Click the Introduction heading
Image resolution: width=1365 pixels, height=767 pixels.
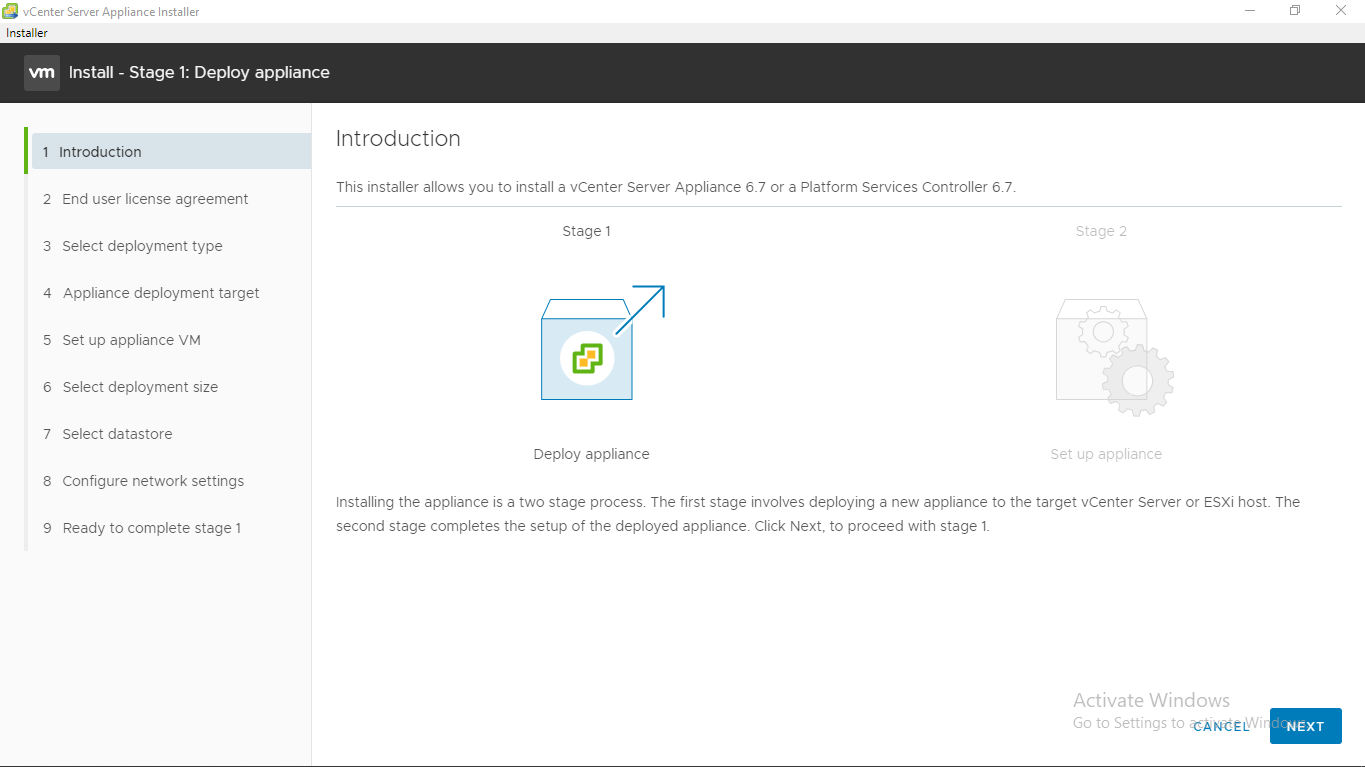pyautogui.click(x=398, y=139)
